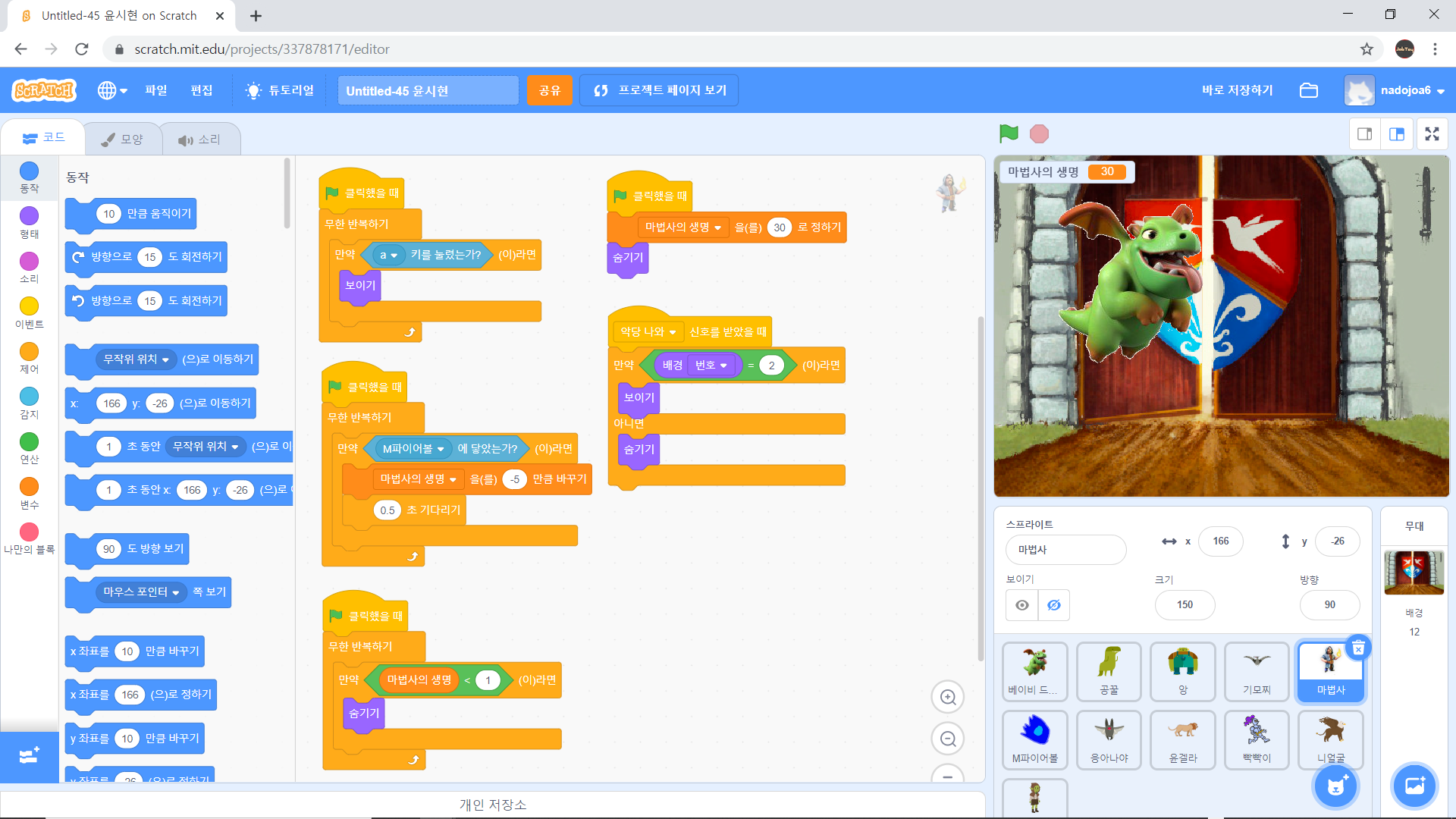Select the 감지 (Sensing) block category
The height and width of the screenshot is (819, 1456).
[29, 403]
